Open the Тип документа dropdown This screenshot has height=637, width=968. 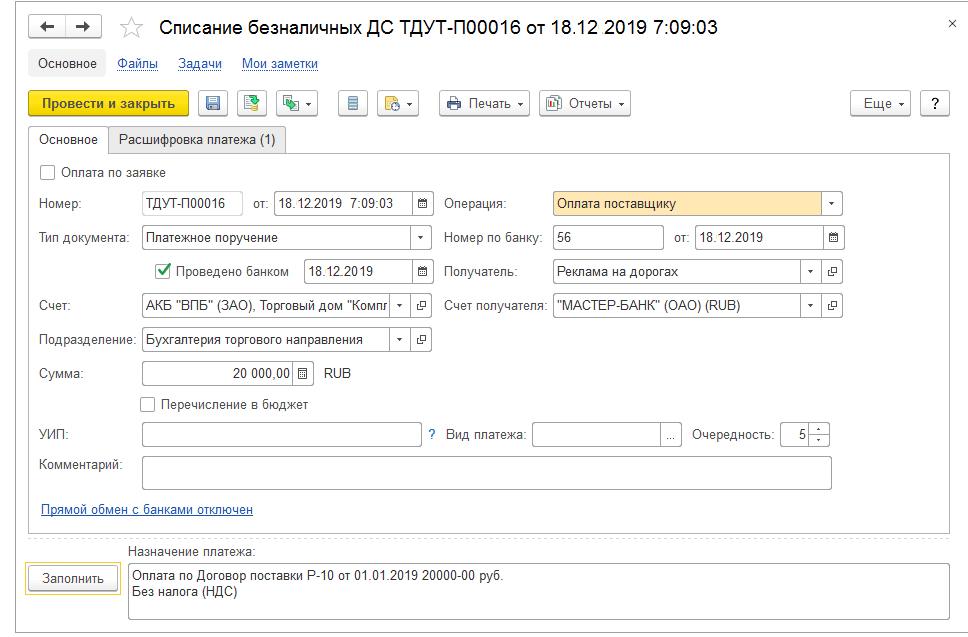click(420, 238)
